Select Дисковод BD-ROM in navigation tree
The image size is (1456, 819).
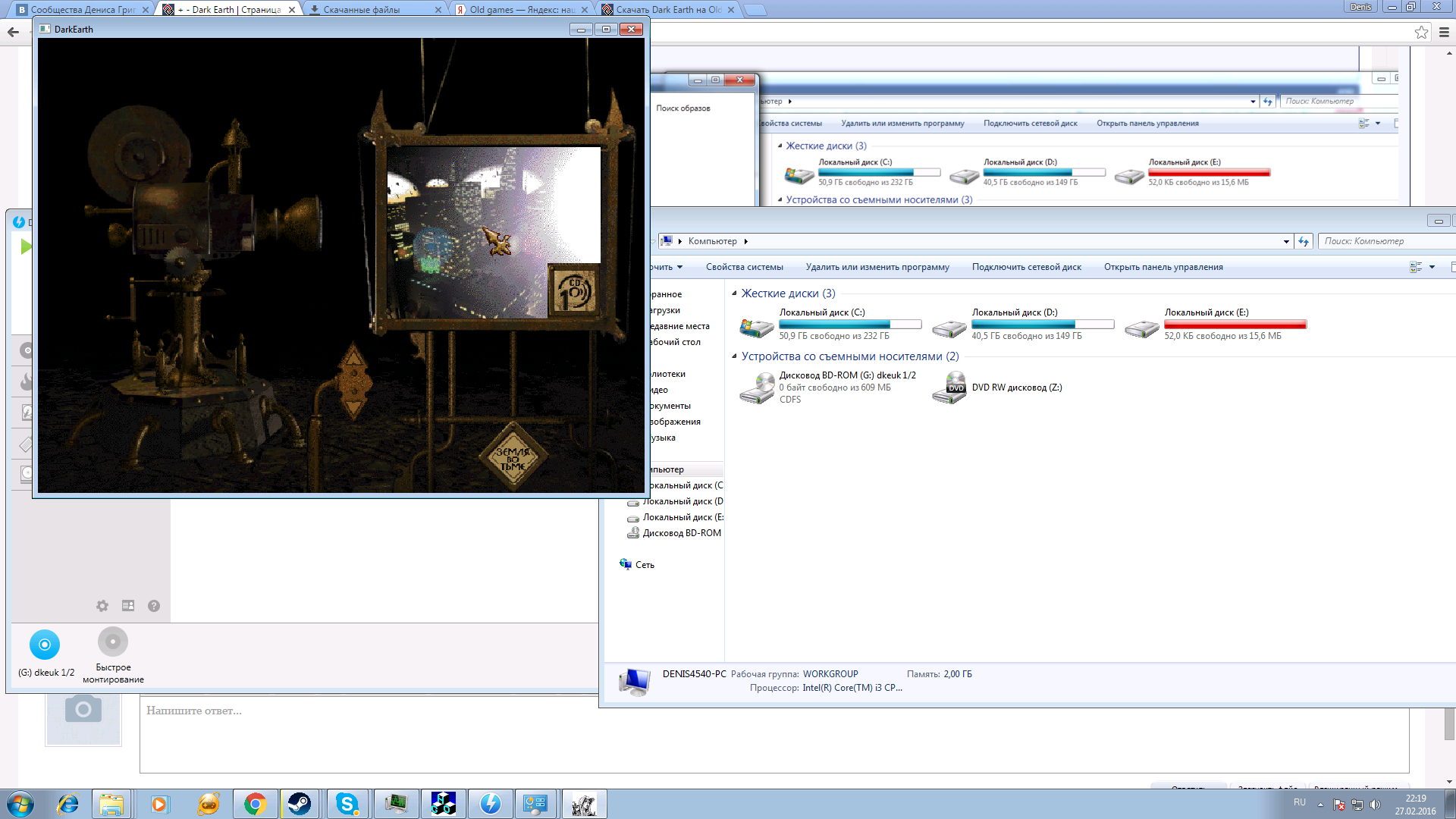pyautogui.click(x=674, y=533)
